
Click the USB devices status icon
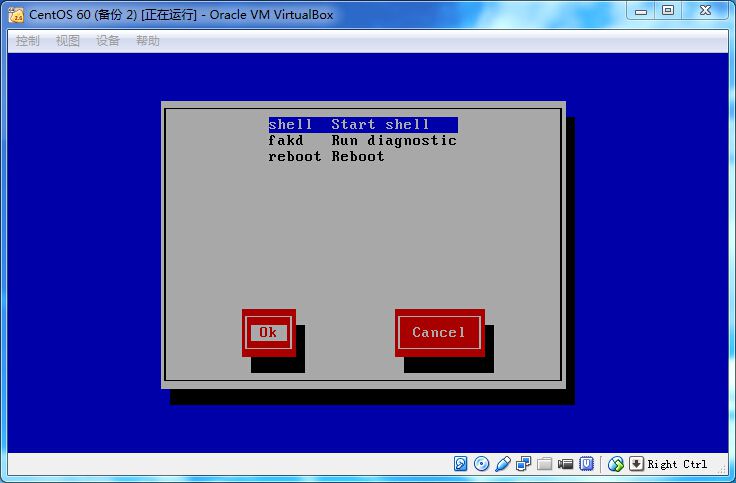click(503, 464)
